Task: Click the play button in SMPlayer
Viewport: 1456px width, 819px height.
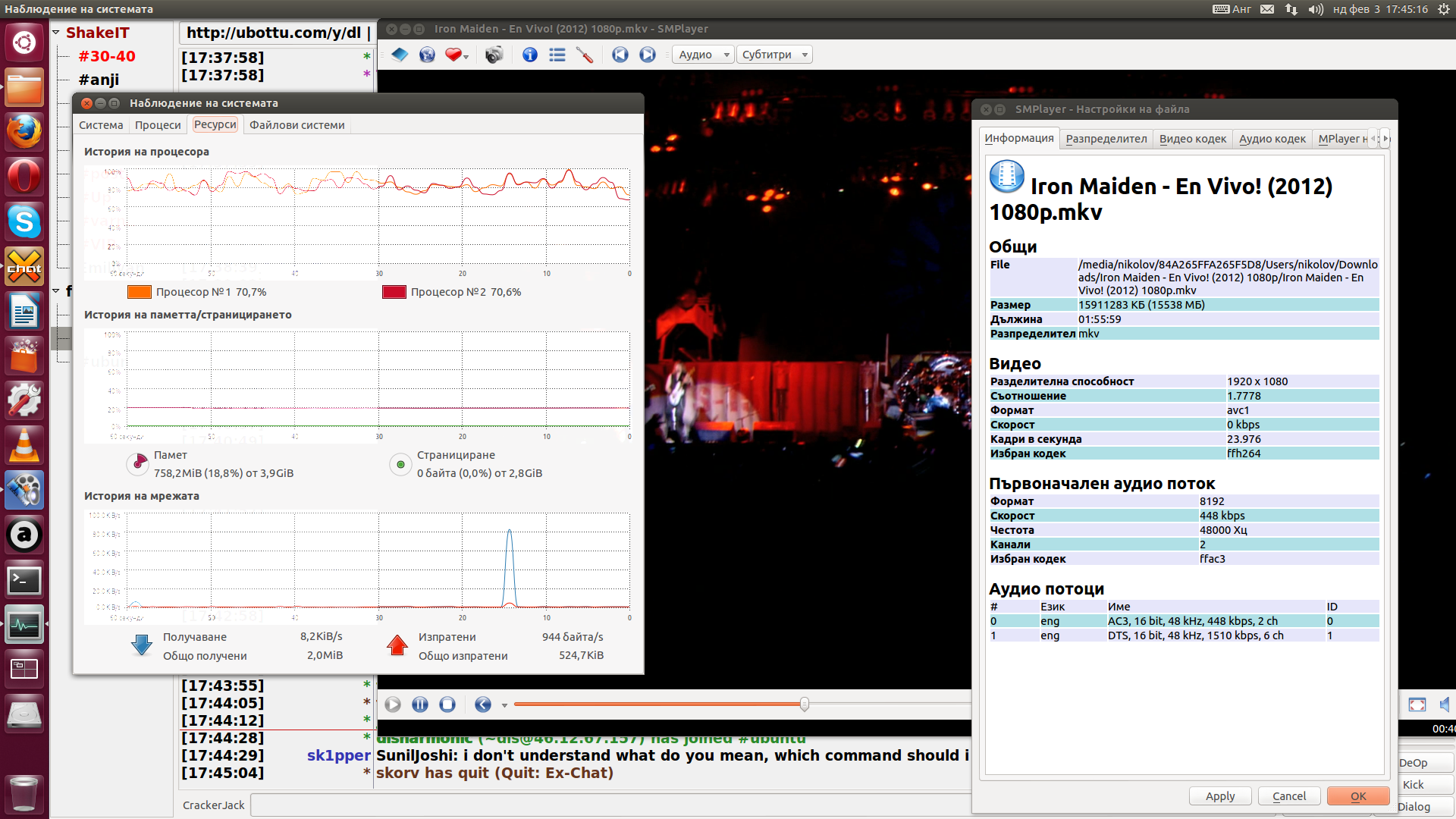Action: pyautogui.click(x=393, y=704)
